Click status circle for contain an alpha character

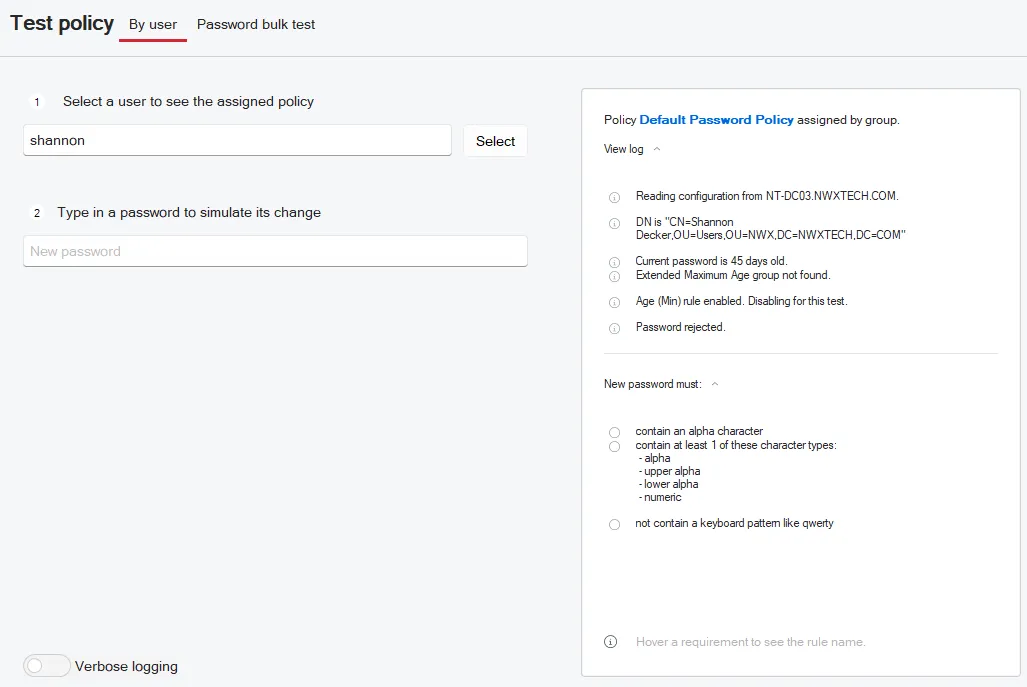pos(614,432)
